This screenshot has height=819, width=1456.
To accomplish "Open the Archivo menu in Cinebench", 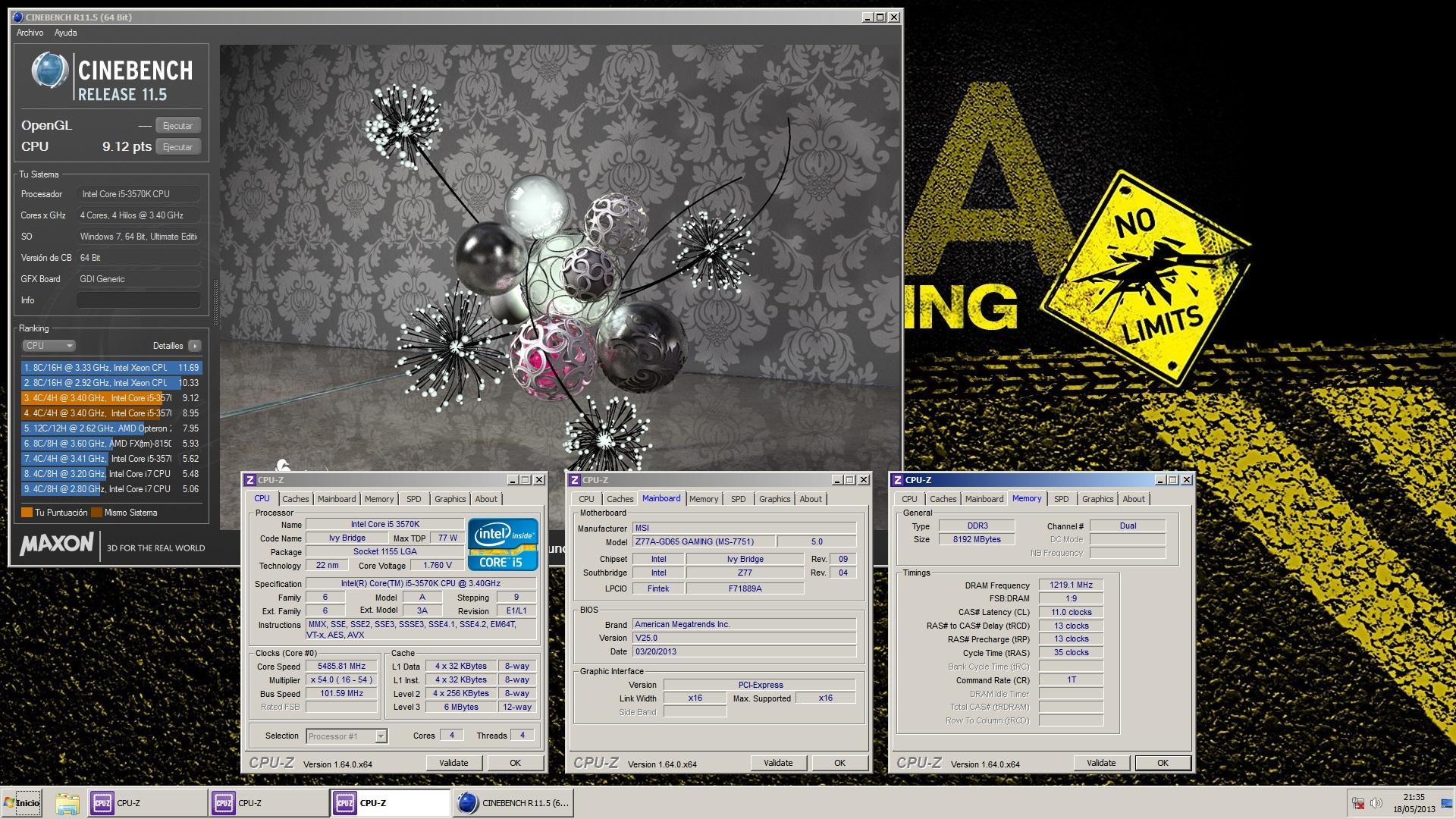I will 30,33.
